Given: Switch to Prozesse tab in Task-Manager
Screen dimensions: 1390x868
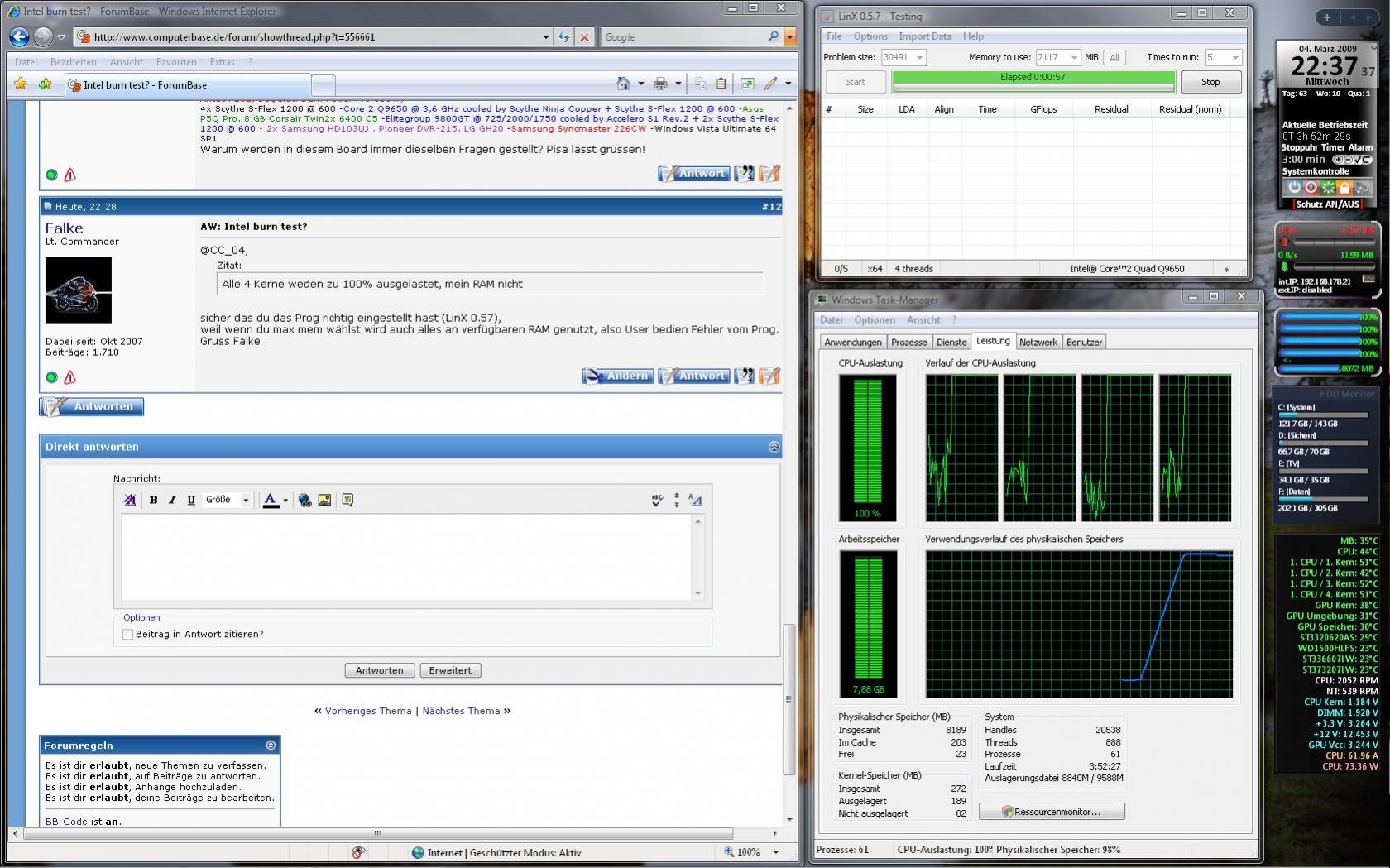Looking at the screenshot, I should click(908, 342).
